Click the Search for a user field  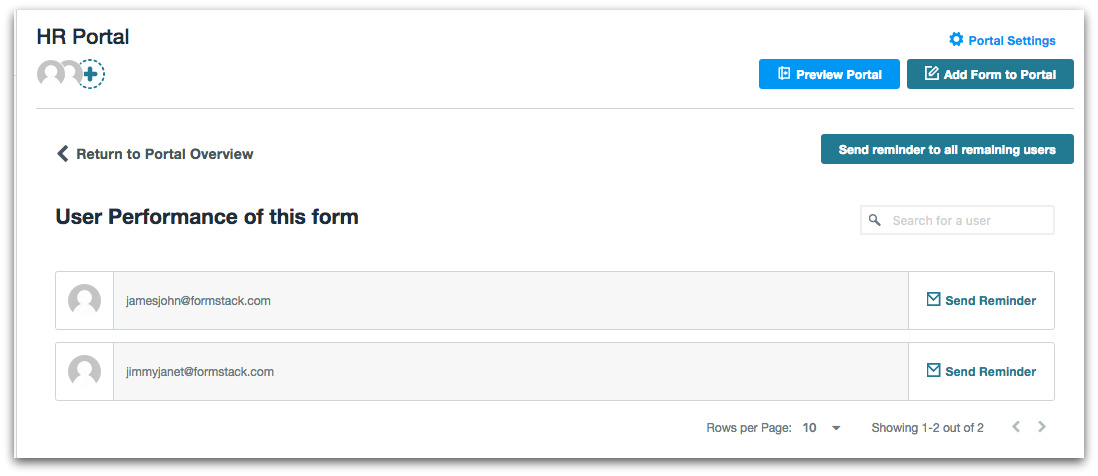coord(966,220)
